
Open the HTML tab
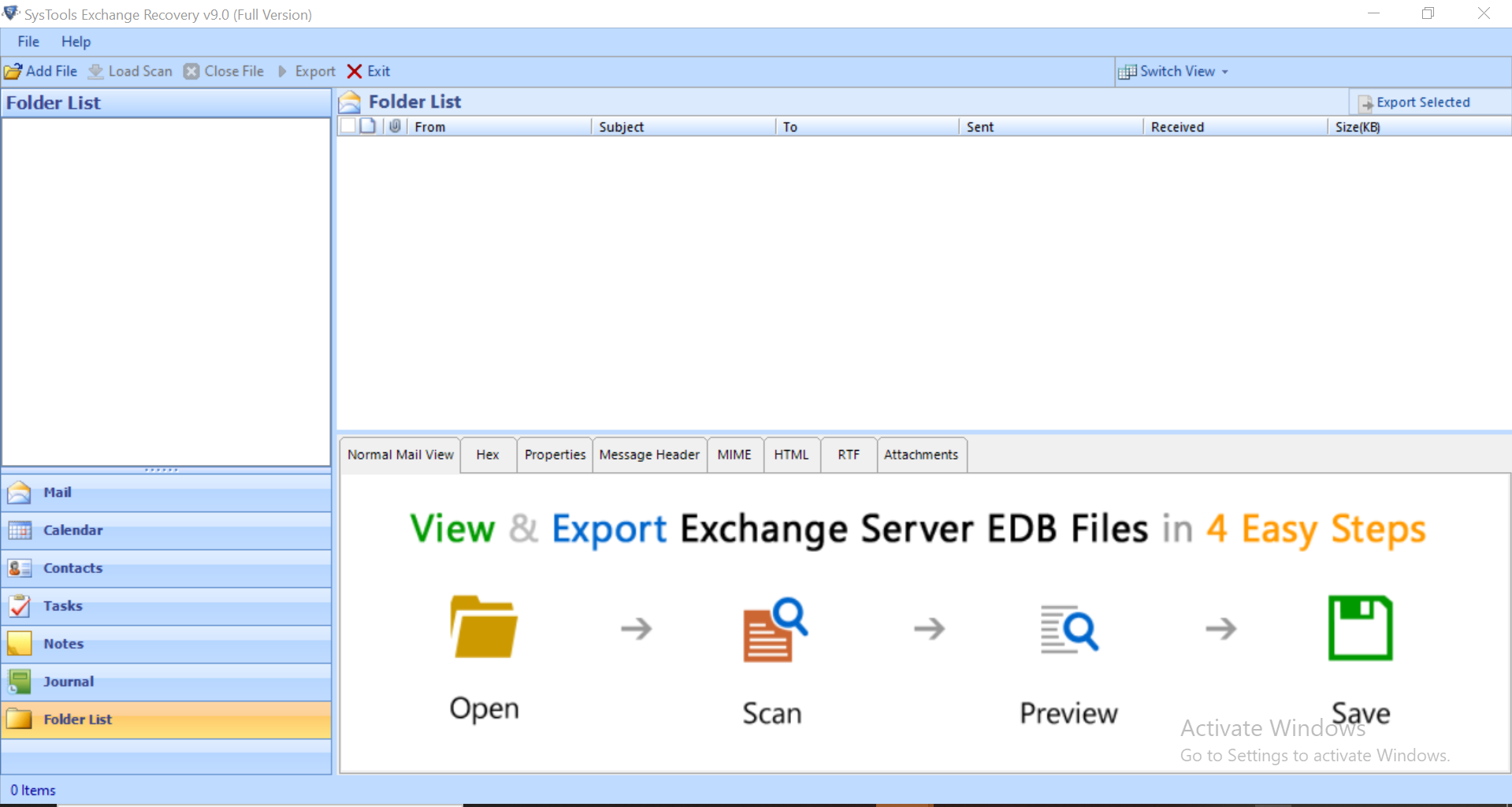click(791, 455)
